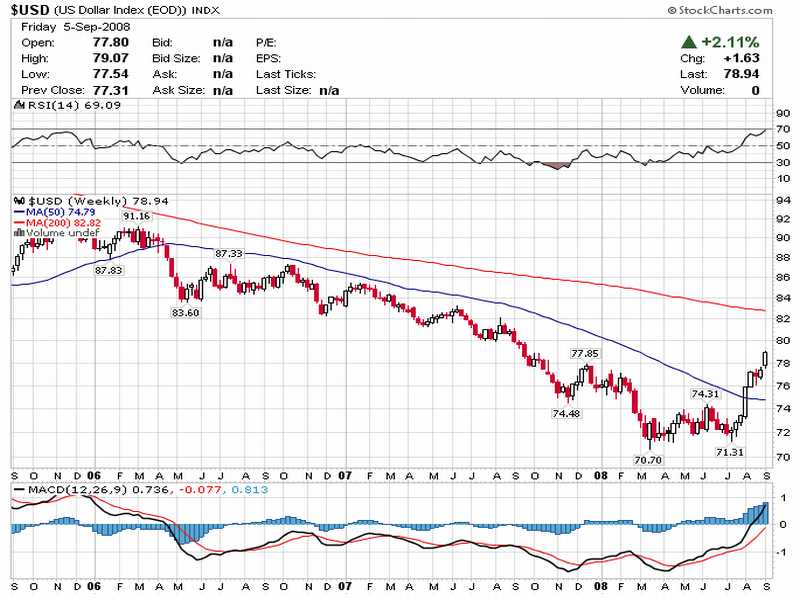Click the n/a value next to Ask:
Image resolution: width=800 pixels, height=600 pixels.
[222, 74]
